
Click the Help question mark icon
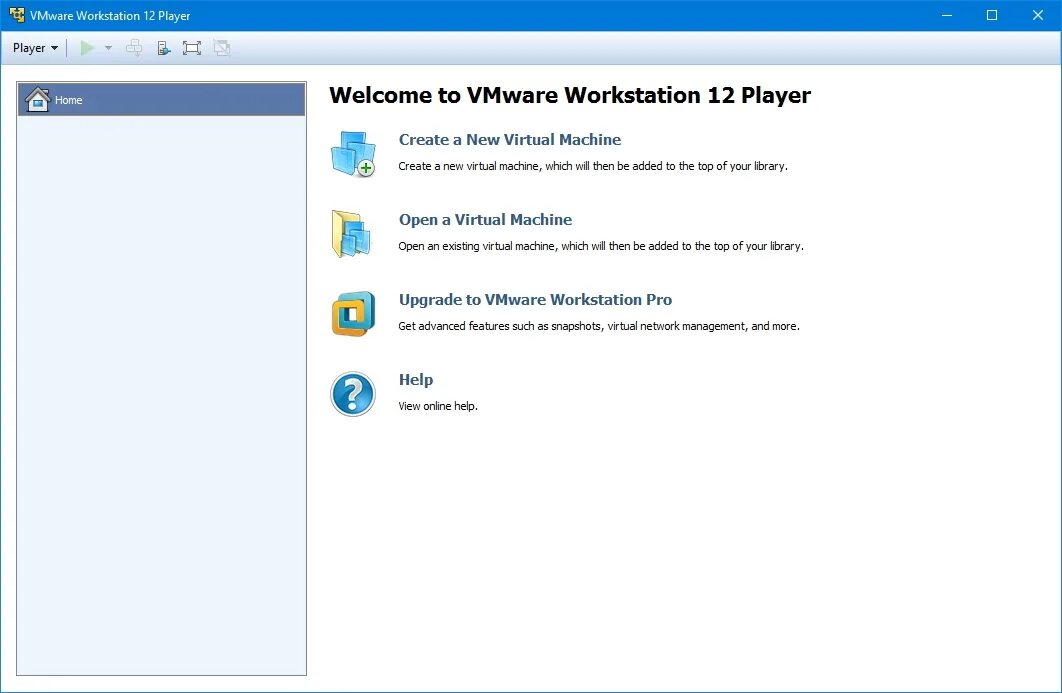pyautogui.click(x=352, y=393)
